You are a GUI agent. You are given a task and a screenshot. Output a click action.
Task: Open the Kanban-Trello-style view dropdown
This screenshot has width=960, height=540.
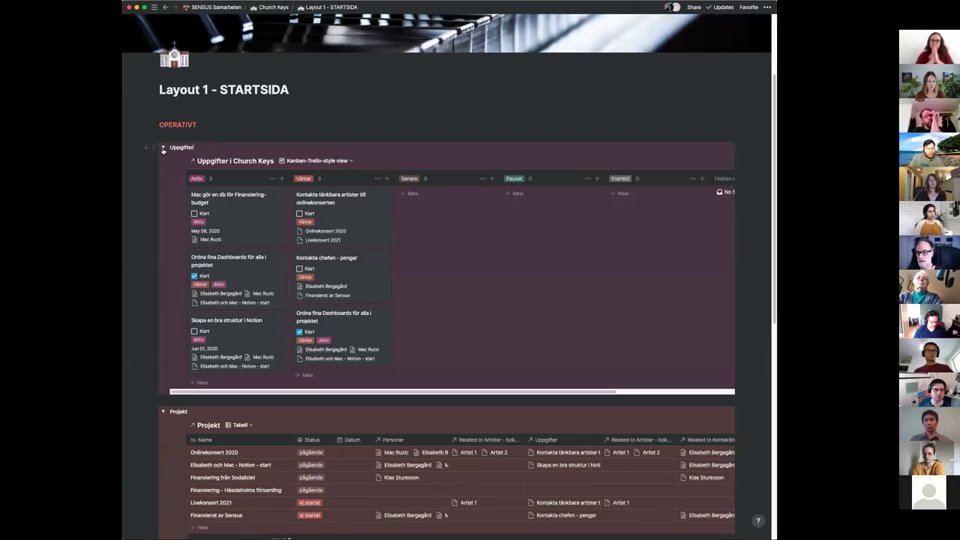316,161
